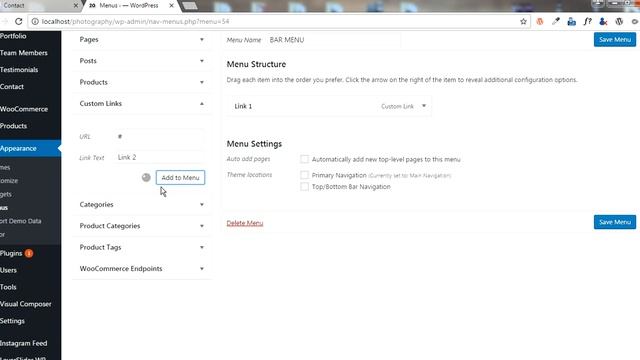This screenshot has width=640, height=360.
Task: Close the Menus WordPress tab
Action: click(x=171, y=6)
